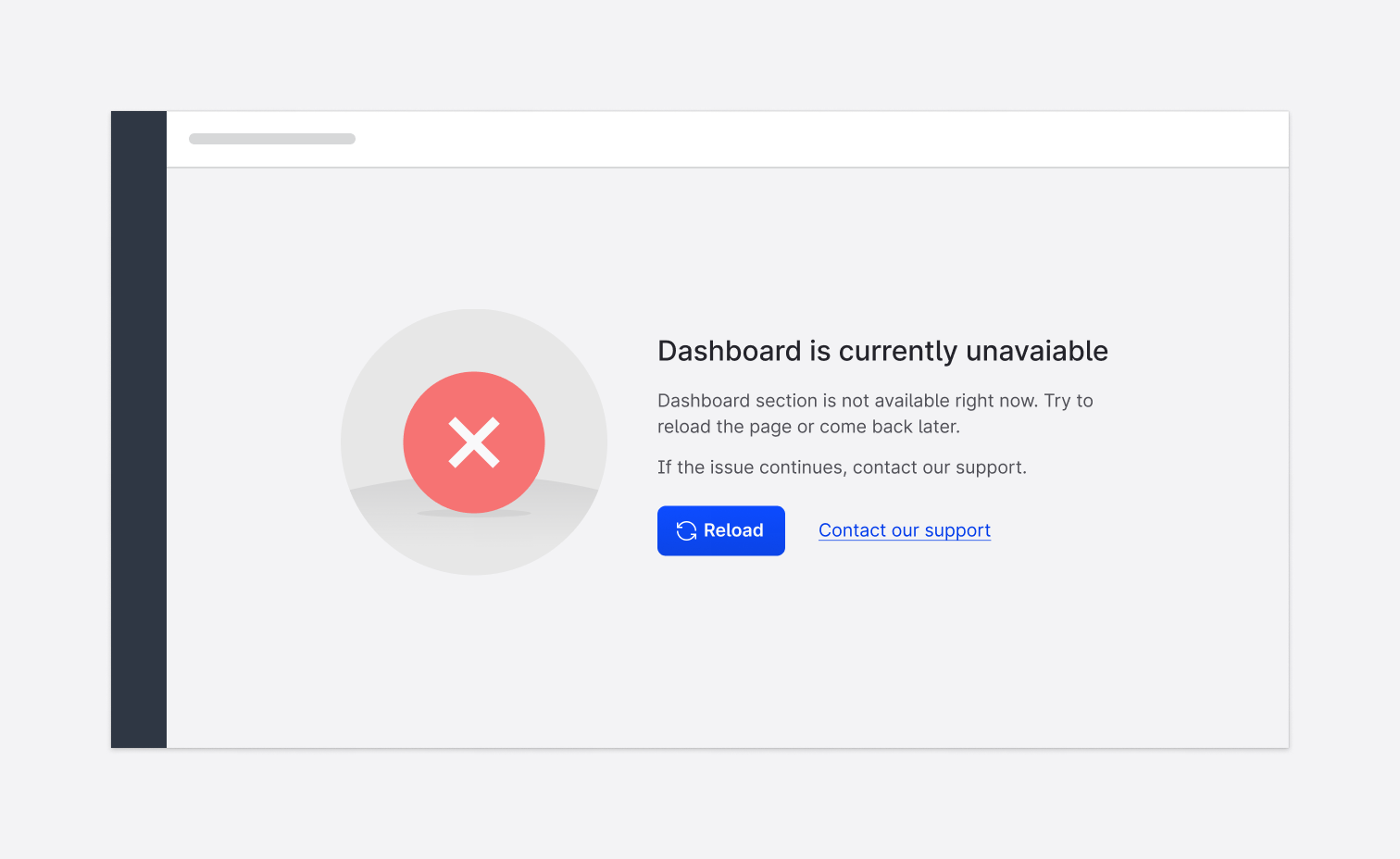Click the 'Reload' text label on button

click(733, 530)
